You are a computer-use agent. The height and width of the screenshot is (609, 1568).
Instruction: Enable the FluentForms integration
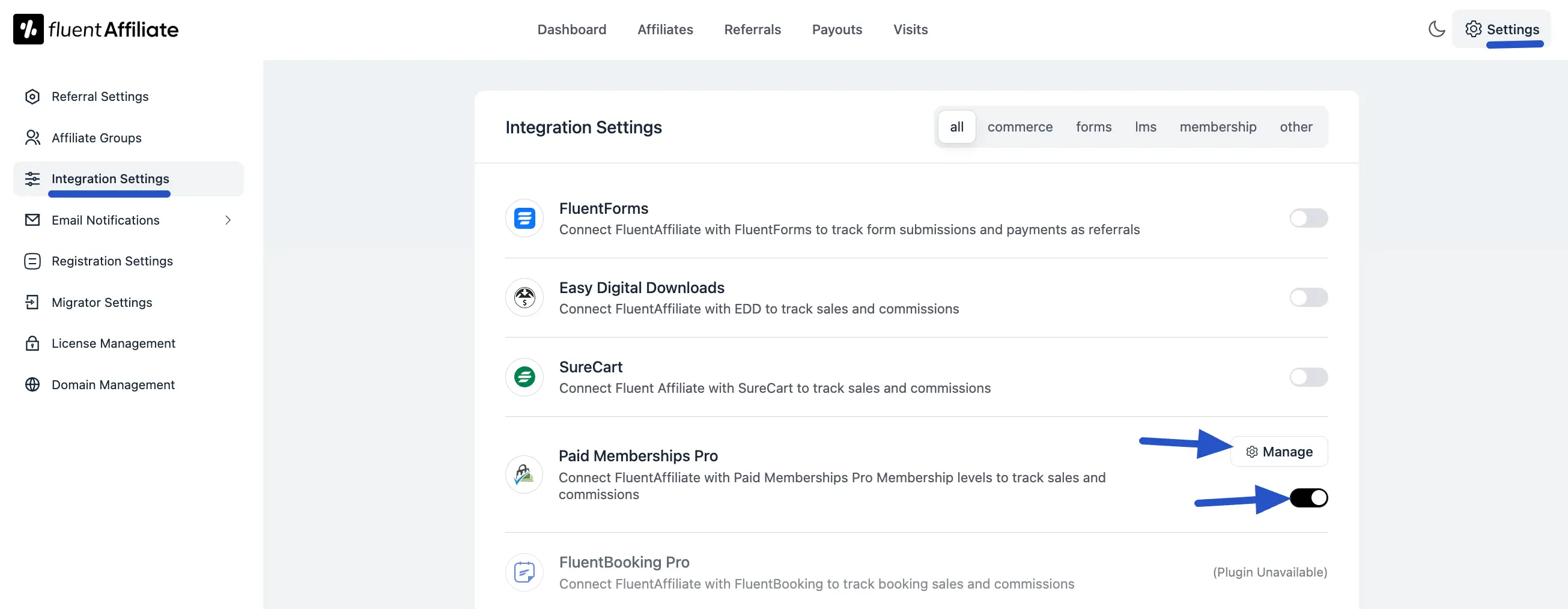1308,218
